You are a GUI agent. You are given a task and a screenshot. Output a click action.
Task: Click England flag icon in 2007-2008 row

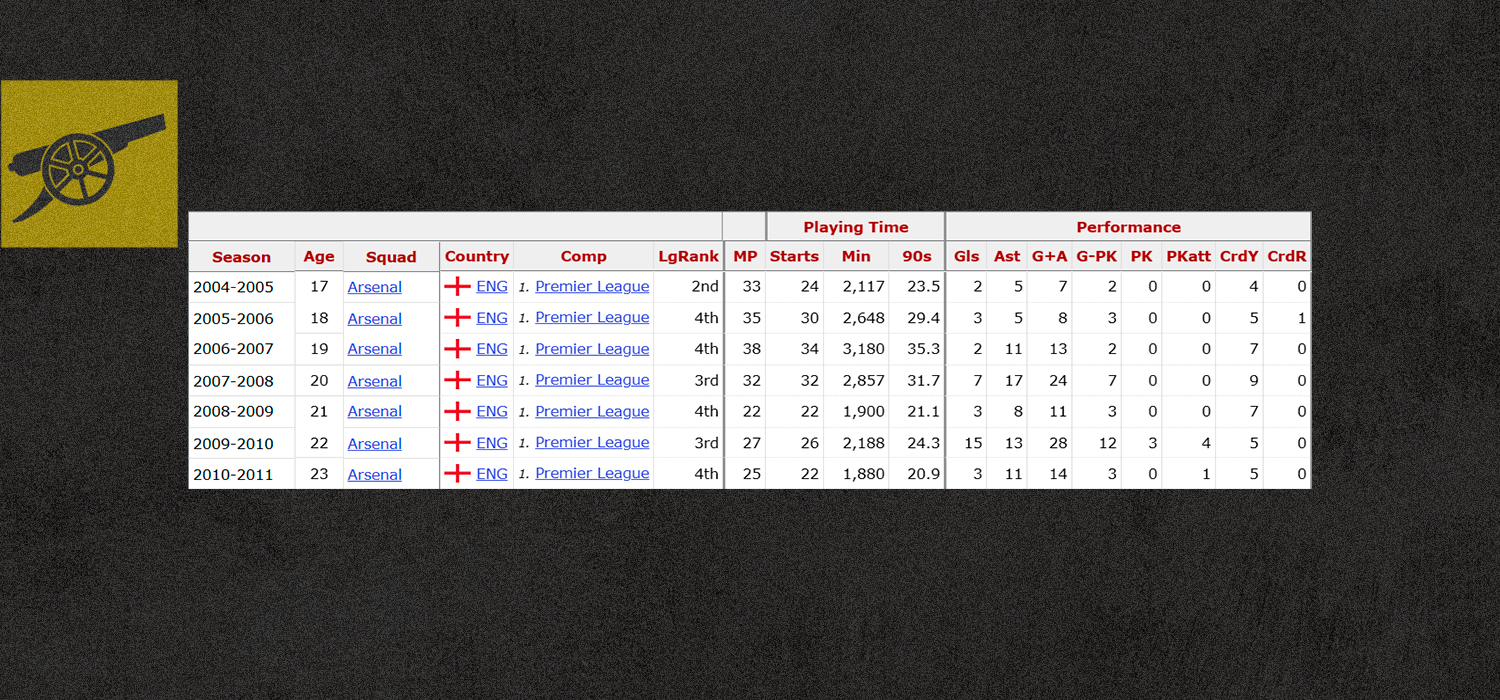457,380
